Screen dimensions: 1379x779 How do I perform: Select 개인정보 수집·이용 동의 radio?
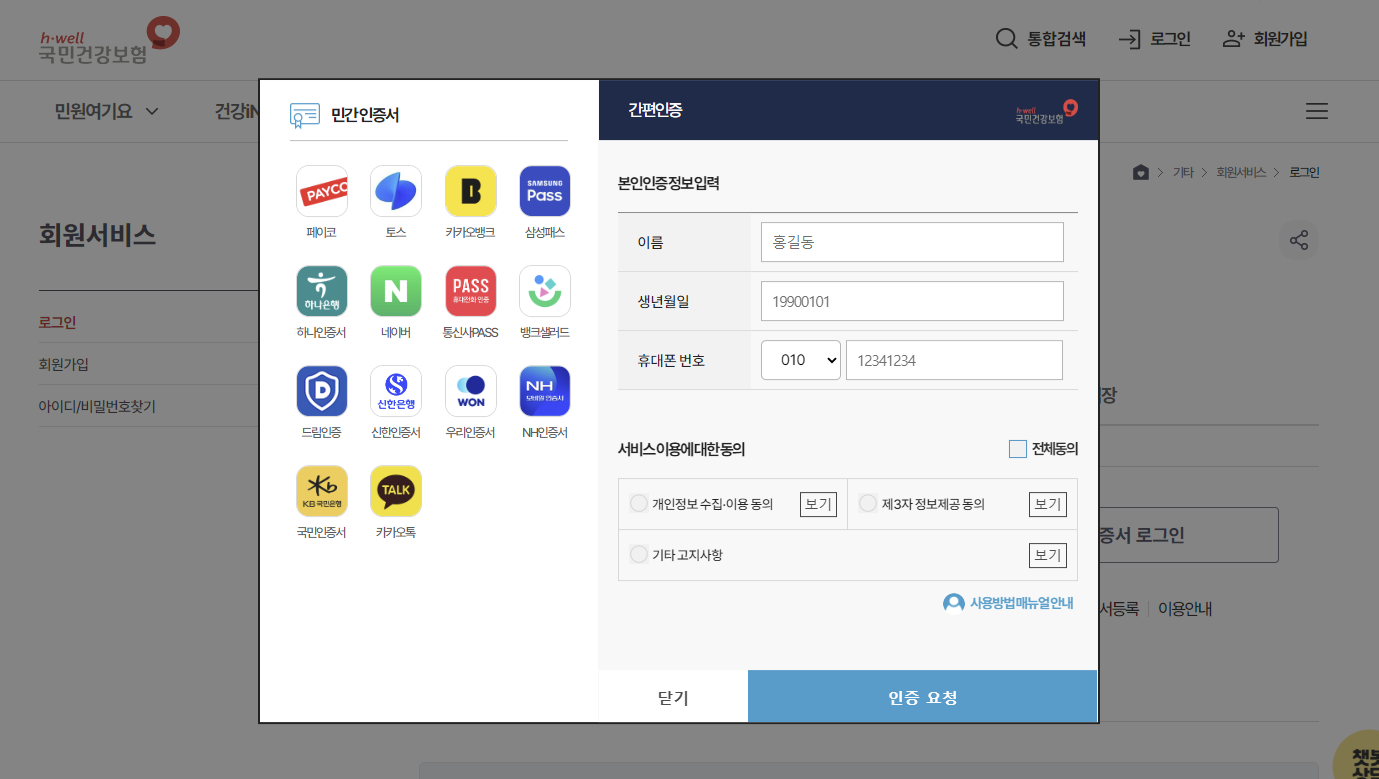pyautogui.click(x=639, y=503)
